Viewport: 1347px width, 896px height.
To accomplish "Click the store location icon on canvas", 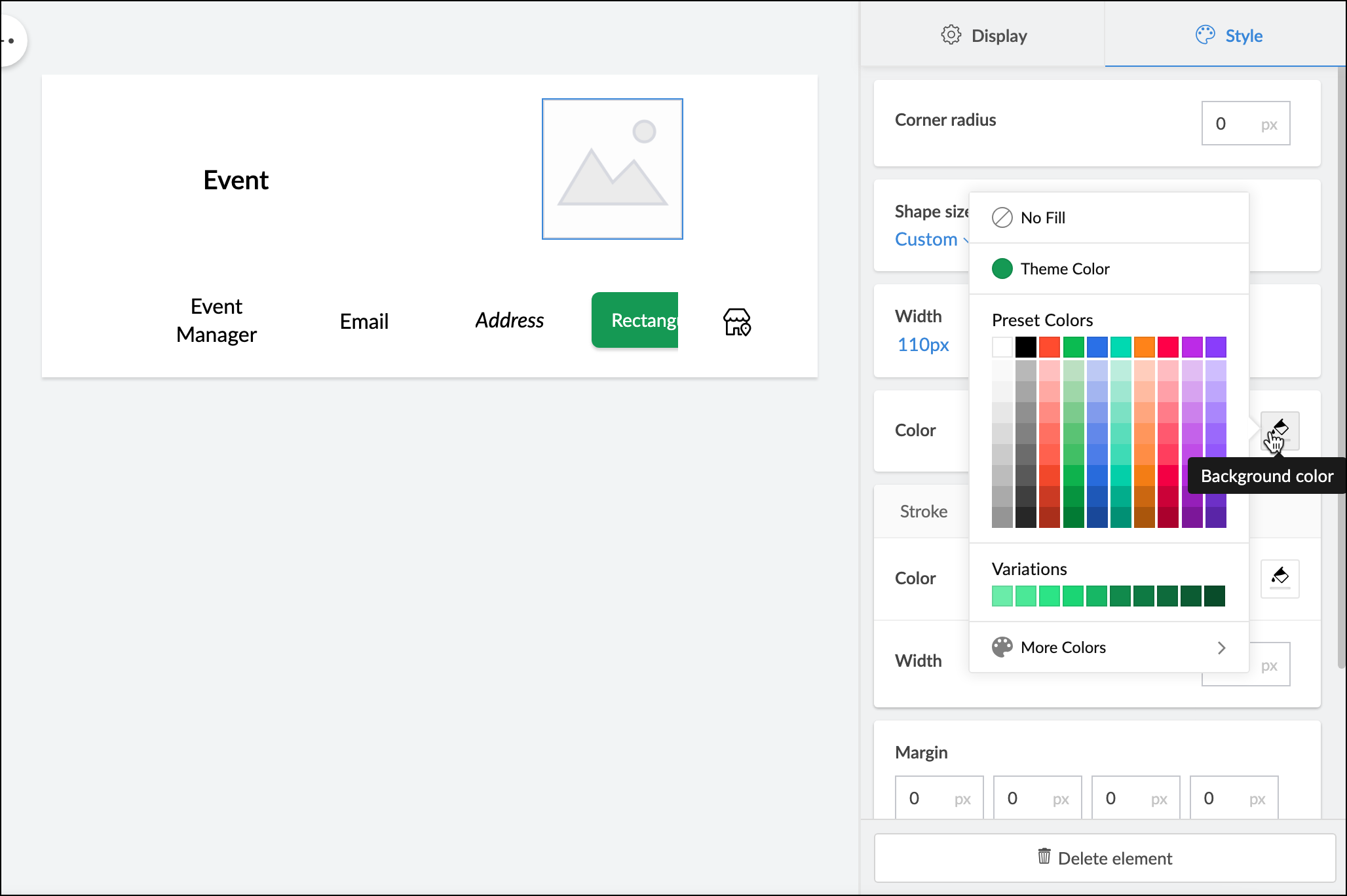I will (x=736, y=322).
